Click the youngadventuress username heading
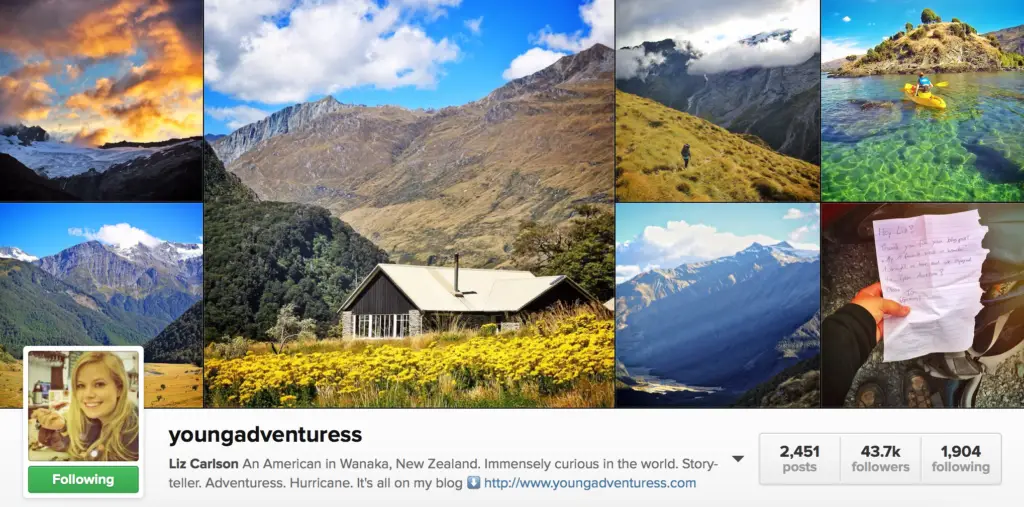Viewport: 1024px width, 507px height. point(265,435)
